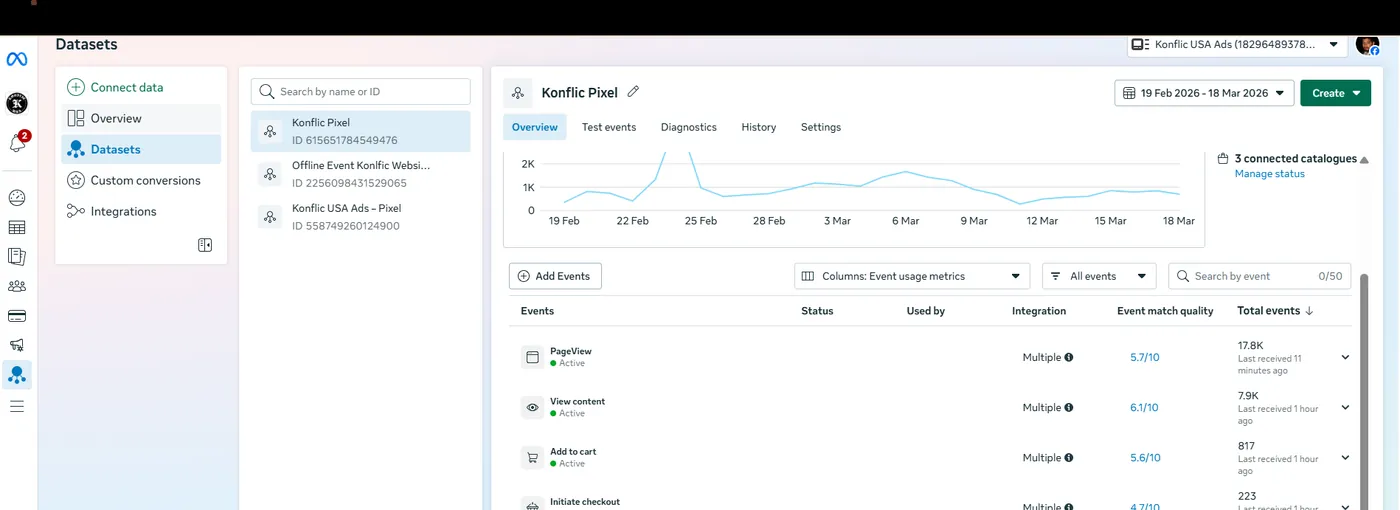Screen dimensions: 1400x510
Task: Open the Manage status link
Action: (x=1269, y=174)
